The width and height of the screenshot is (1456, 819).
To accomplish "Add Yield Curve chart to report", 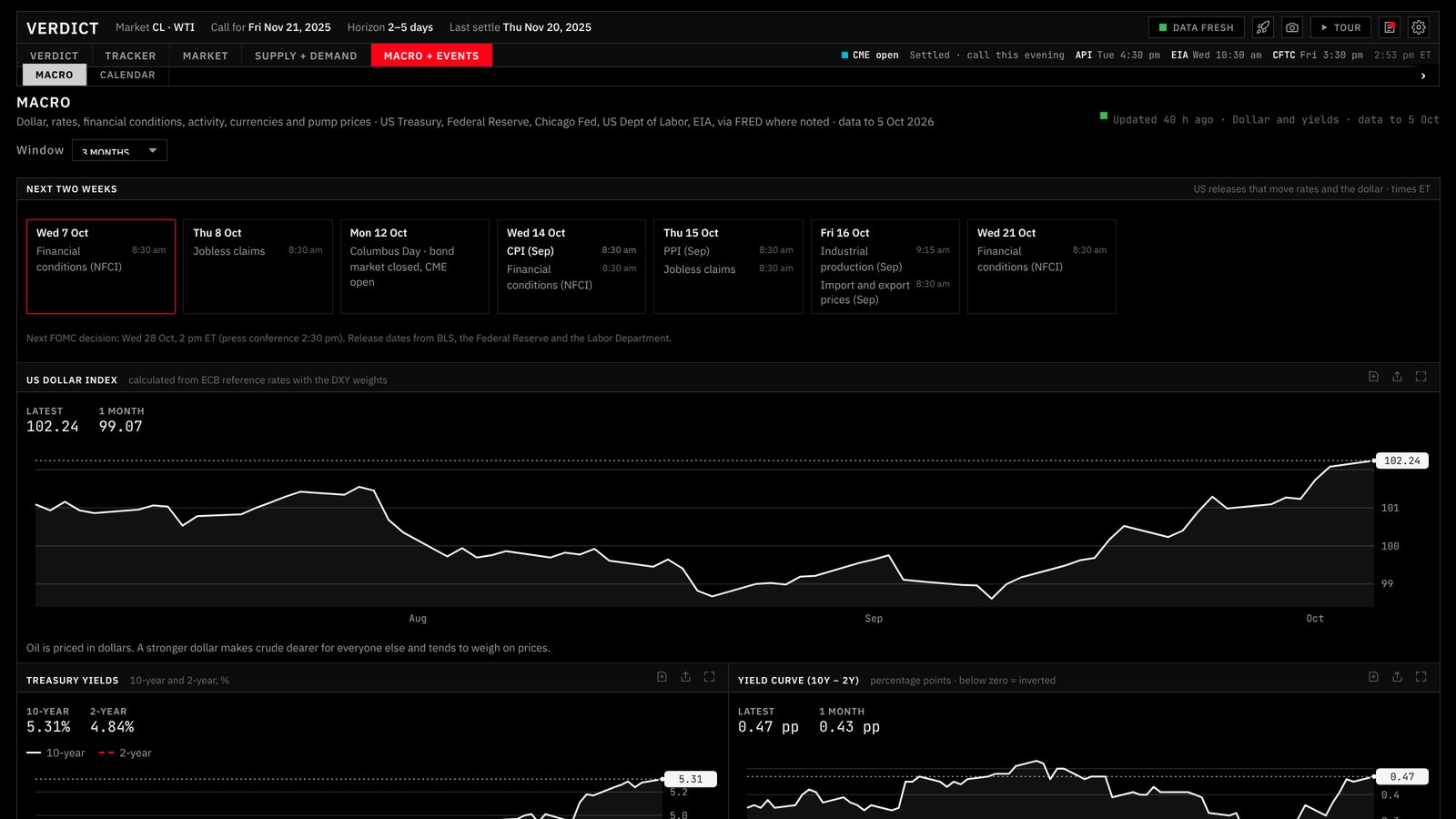I will click(x=1374, y=677).
